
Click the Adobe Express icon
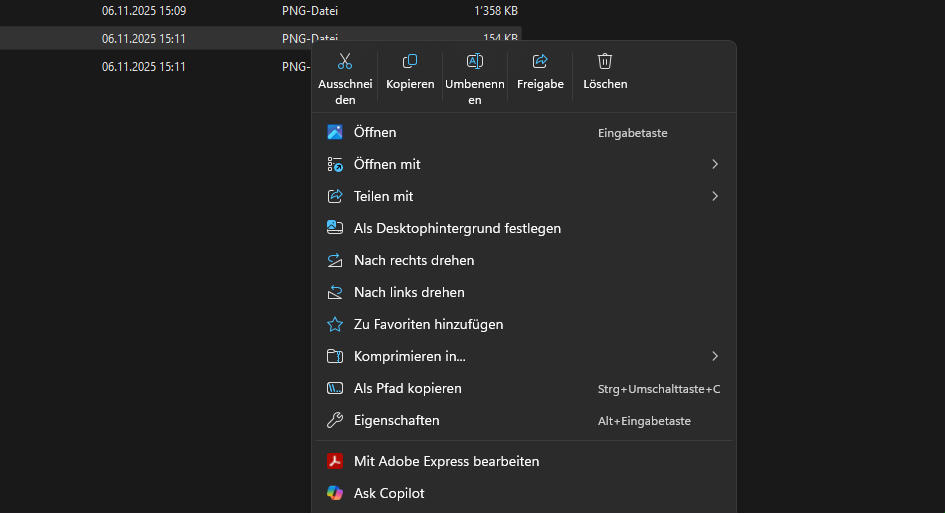(x=335, y=461)
